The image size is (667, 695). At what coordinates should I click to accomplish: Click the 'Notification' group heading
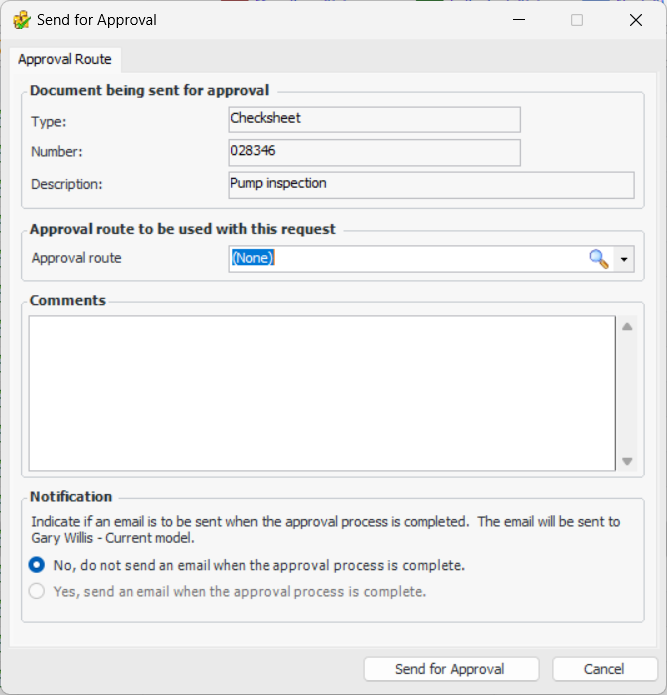click(x=71, y=497)
